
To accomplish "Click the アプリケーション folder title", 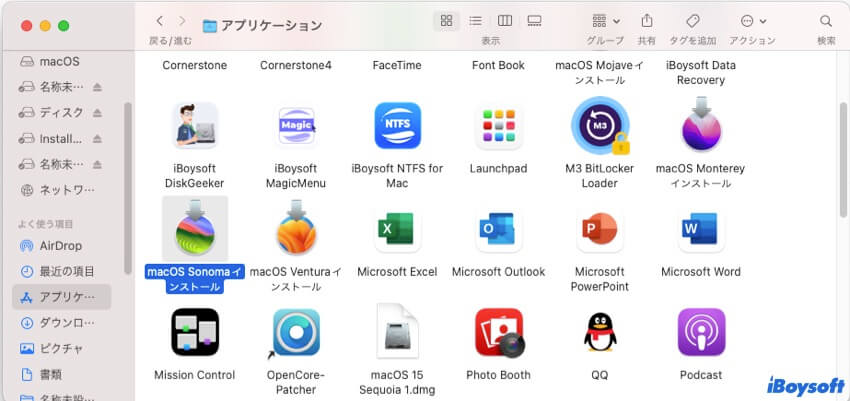I will 271,25.
